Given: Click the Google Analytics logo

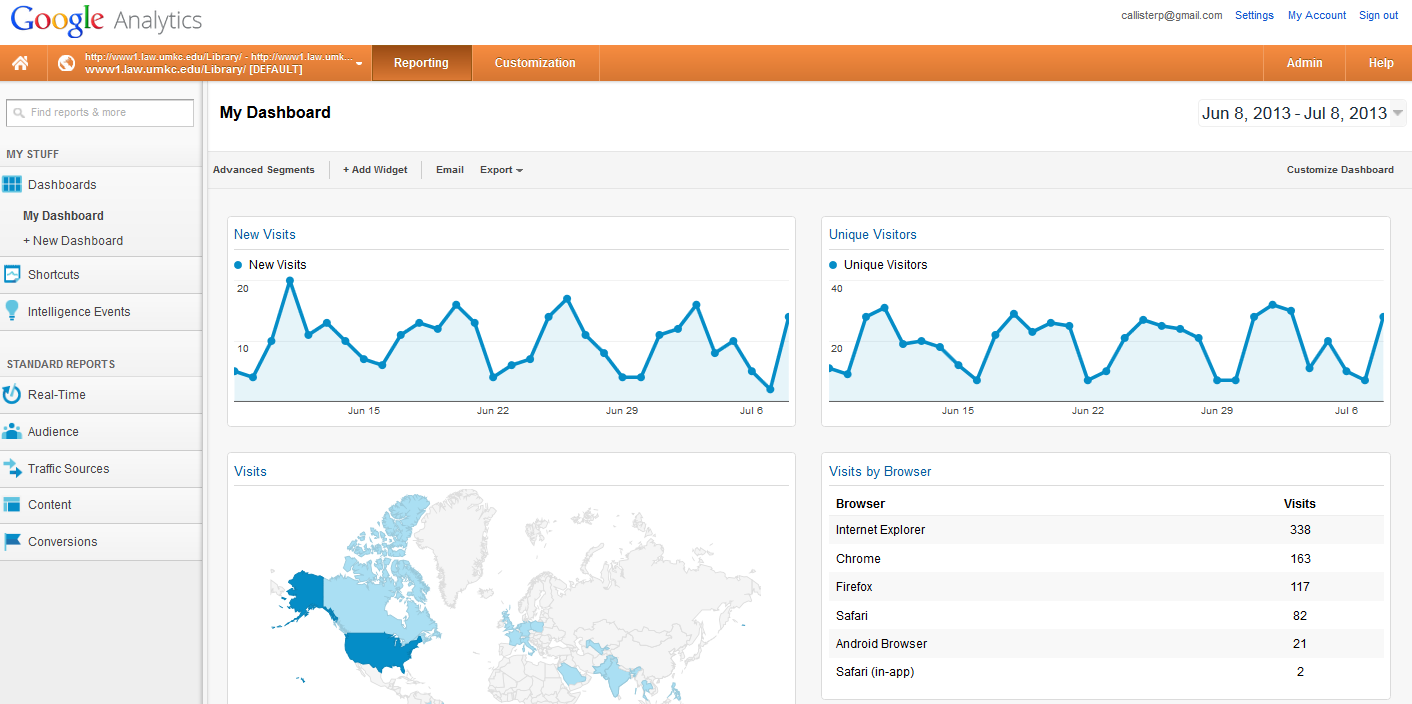Looking at the screenshot, I should pos(106,20).
